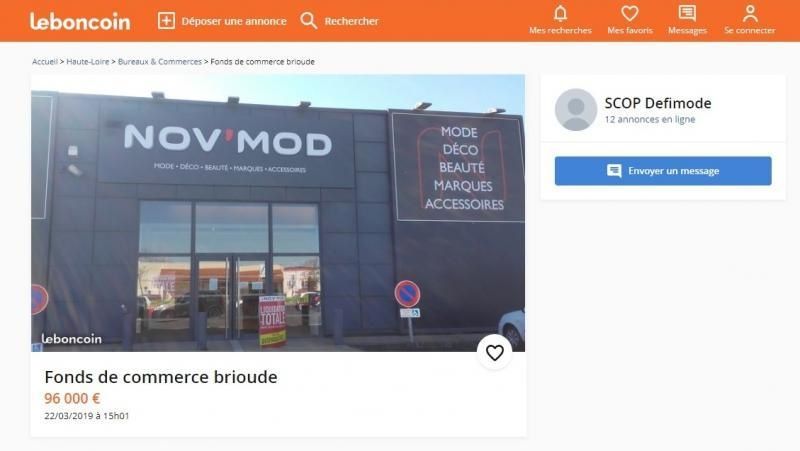Click the person icon to sign in
The image size is (800, 451).
coord(750,13)
